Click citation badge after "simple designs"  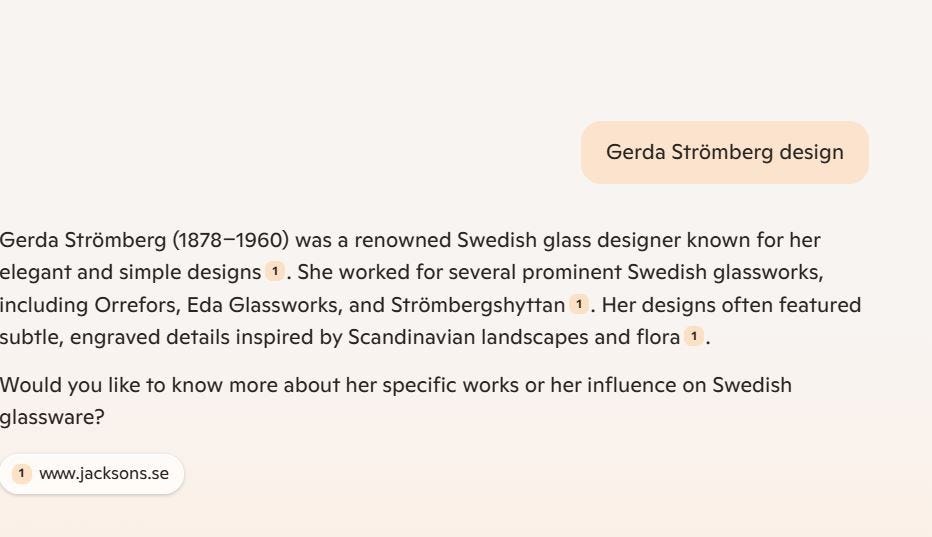tap(275, 272)
